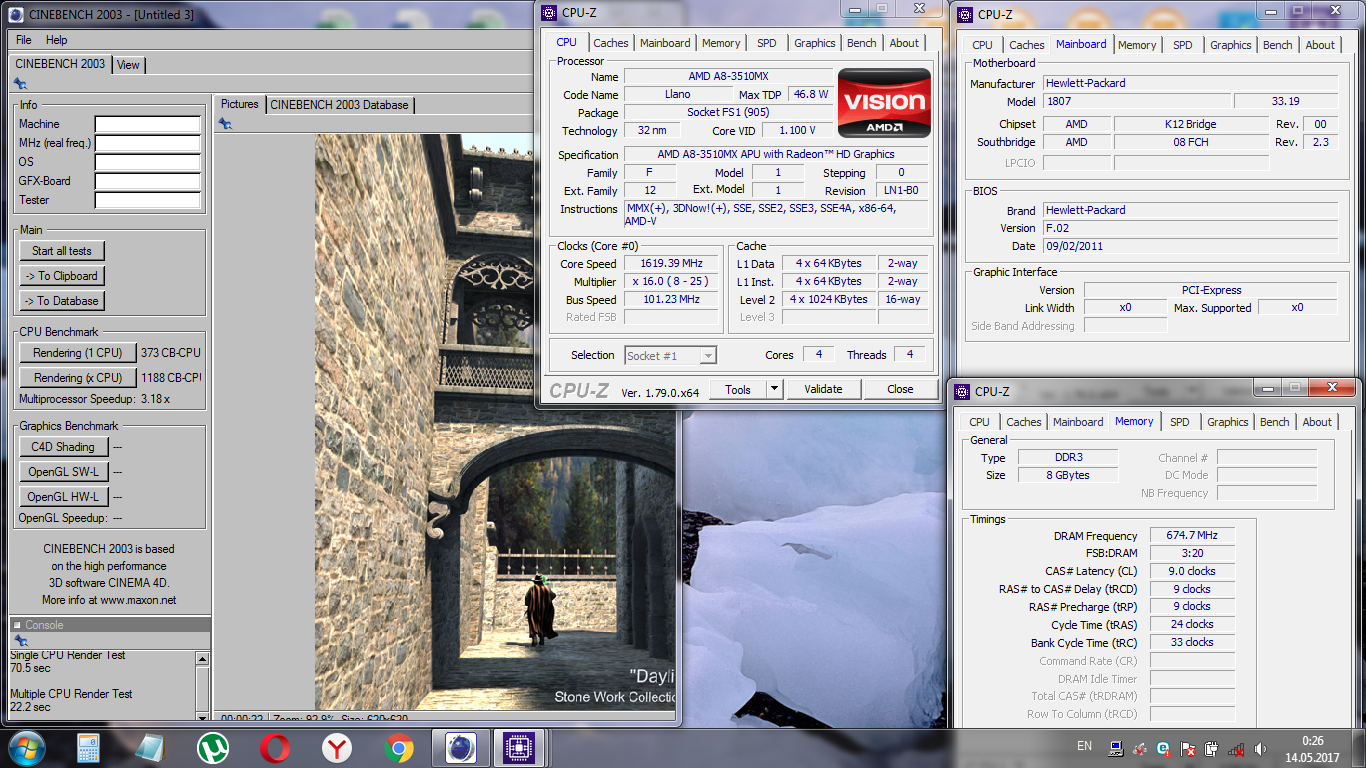
Task: Click the CPU-Z title icon in the CPU tab window
Action: [x=549, y=13]
